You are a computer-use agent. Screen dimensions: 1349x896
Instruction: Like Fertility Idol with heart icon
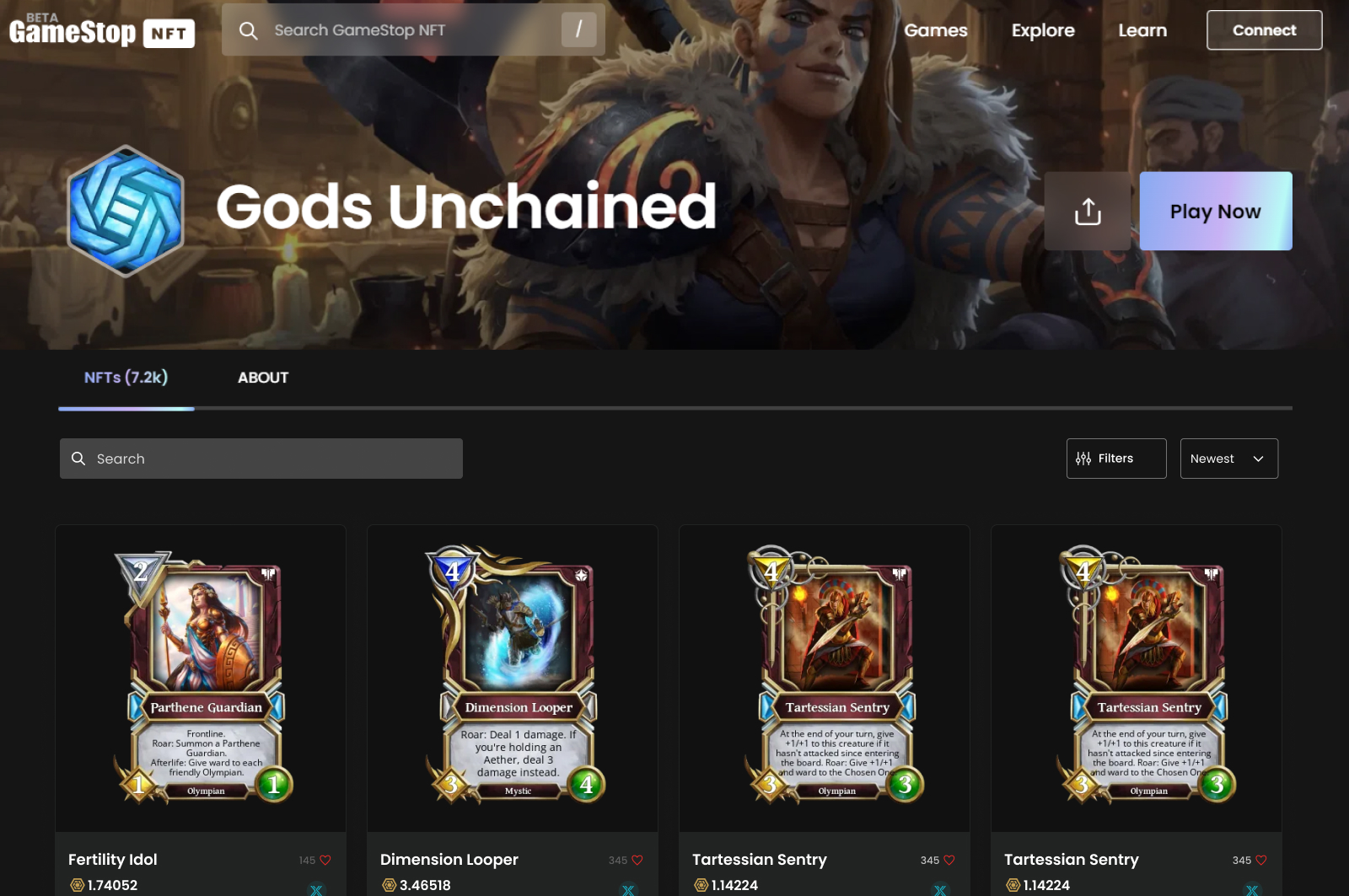[x=325, y=861]
